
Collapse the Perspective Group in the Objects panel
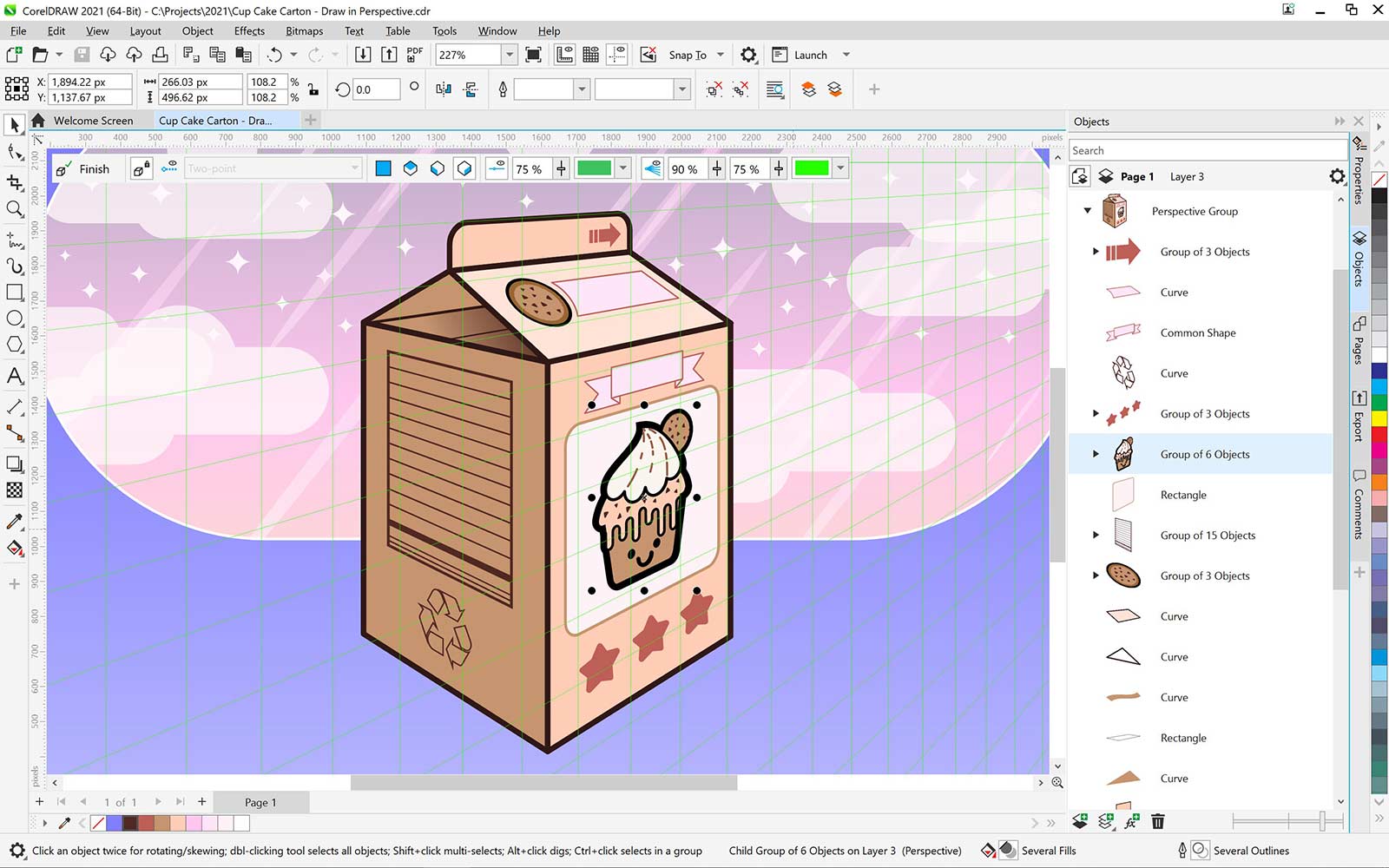click(x=1087, y=211)
